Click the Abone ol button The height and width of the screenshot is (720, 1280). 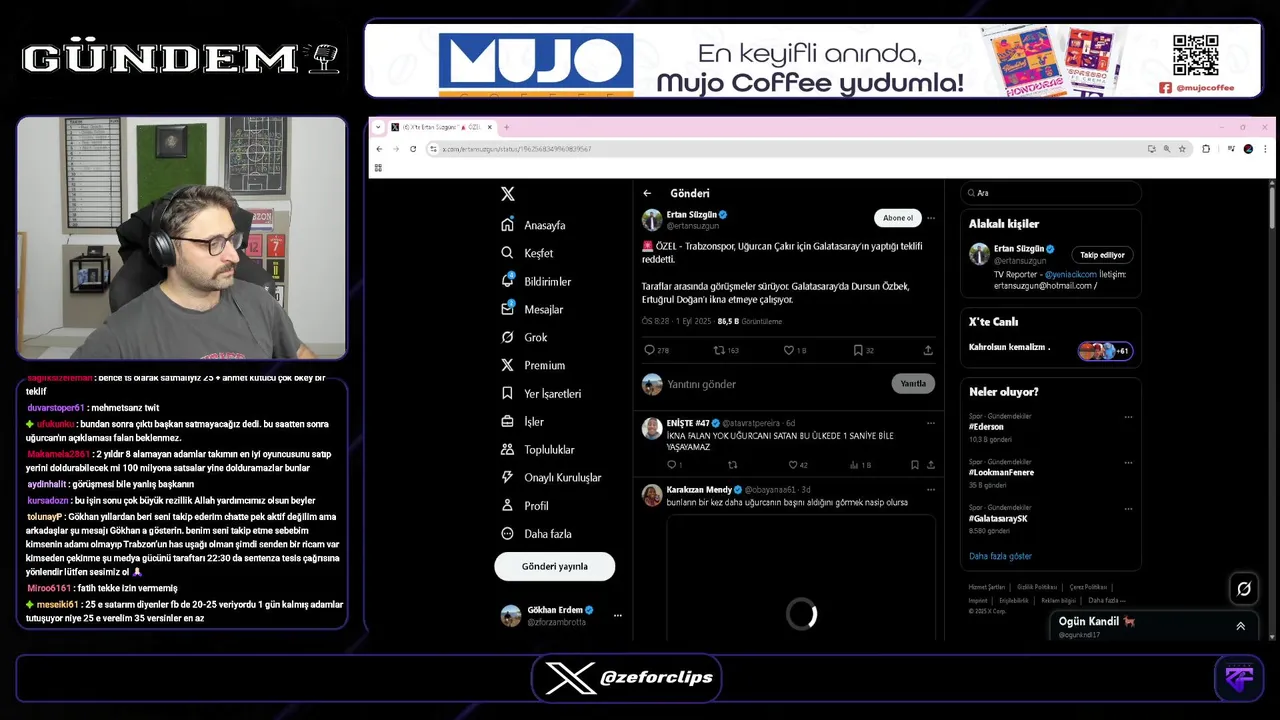click(897, 218)
